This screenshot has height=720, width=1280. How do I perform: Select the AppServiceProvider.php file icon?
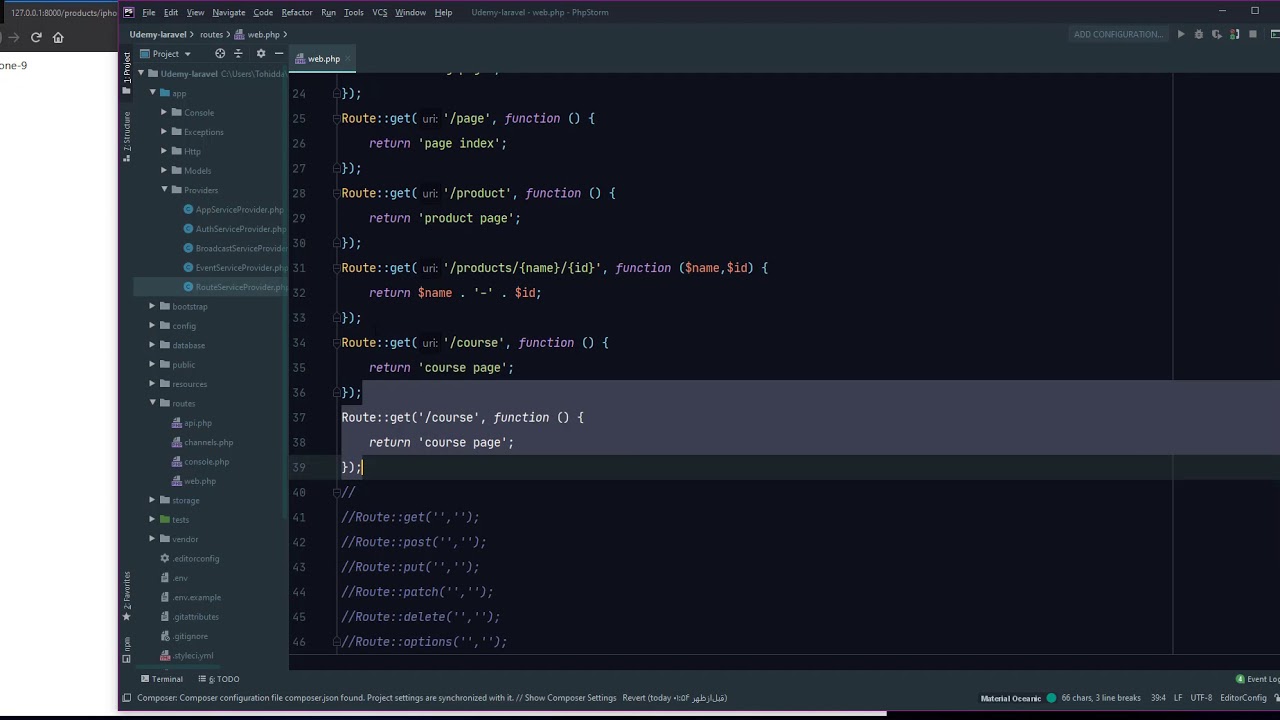[188, 210]
